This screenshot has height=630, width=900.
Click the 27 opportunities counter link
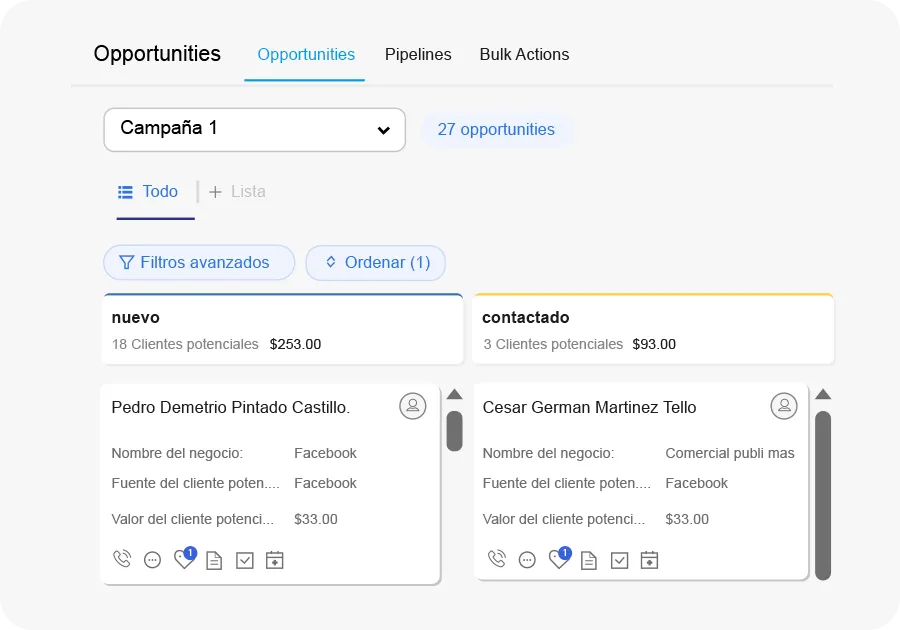tap(497, 130)
